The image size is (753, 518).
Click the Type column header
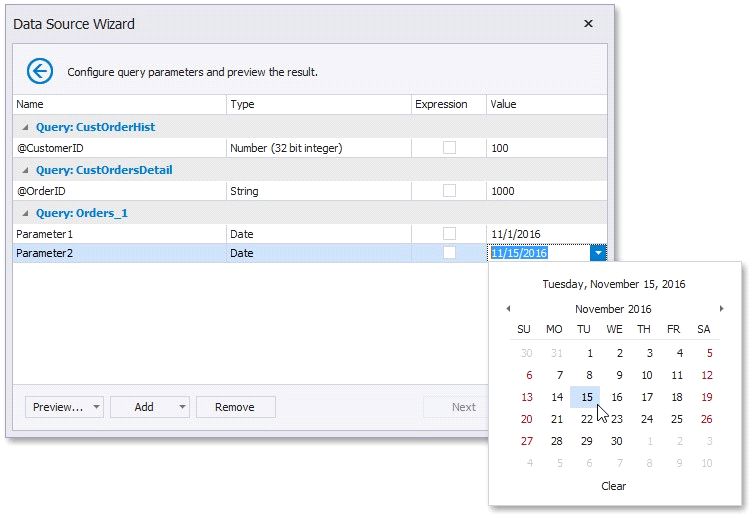(318, 104)
